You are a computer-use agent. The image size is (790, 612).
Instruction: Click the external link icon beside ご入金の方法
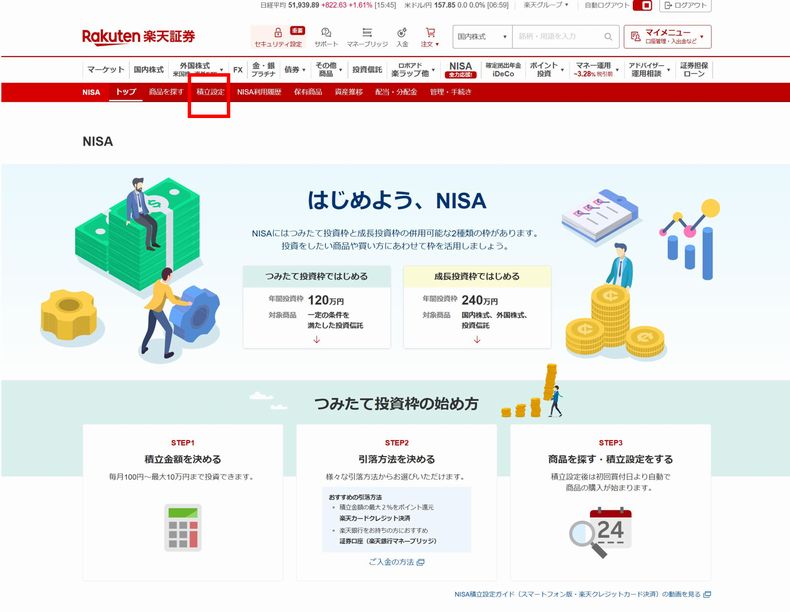(421, 562)
